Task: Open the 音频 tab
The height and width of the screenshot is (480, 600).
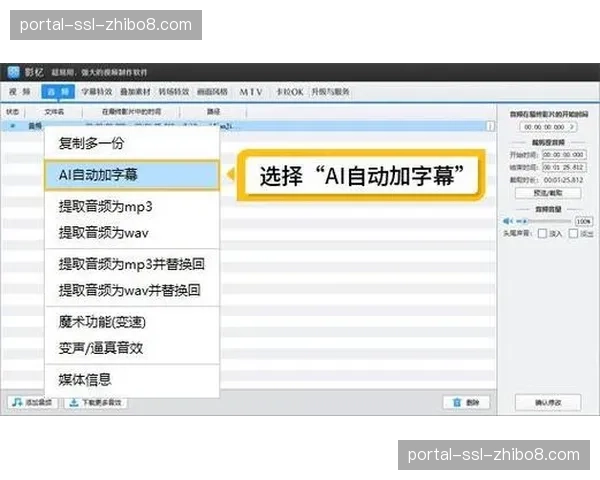Action: pyautogui.click(x=58, y=92)
